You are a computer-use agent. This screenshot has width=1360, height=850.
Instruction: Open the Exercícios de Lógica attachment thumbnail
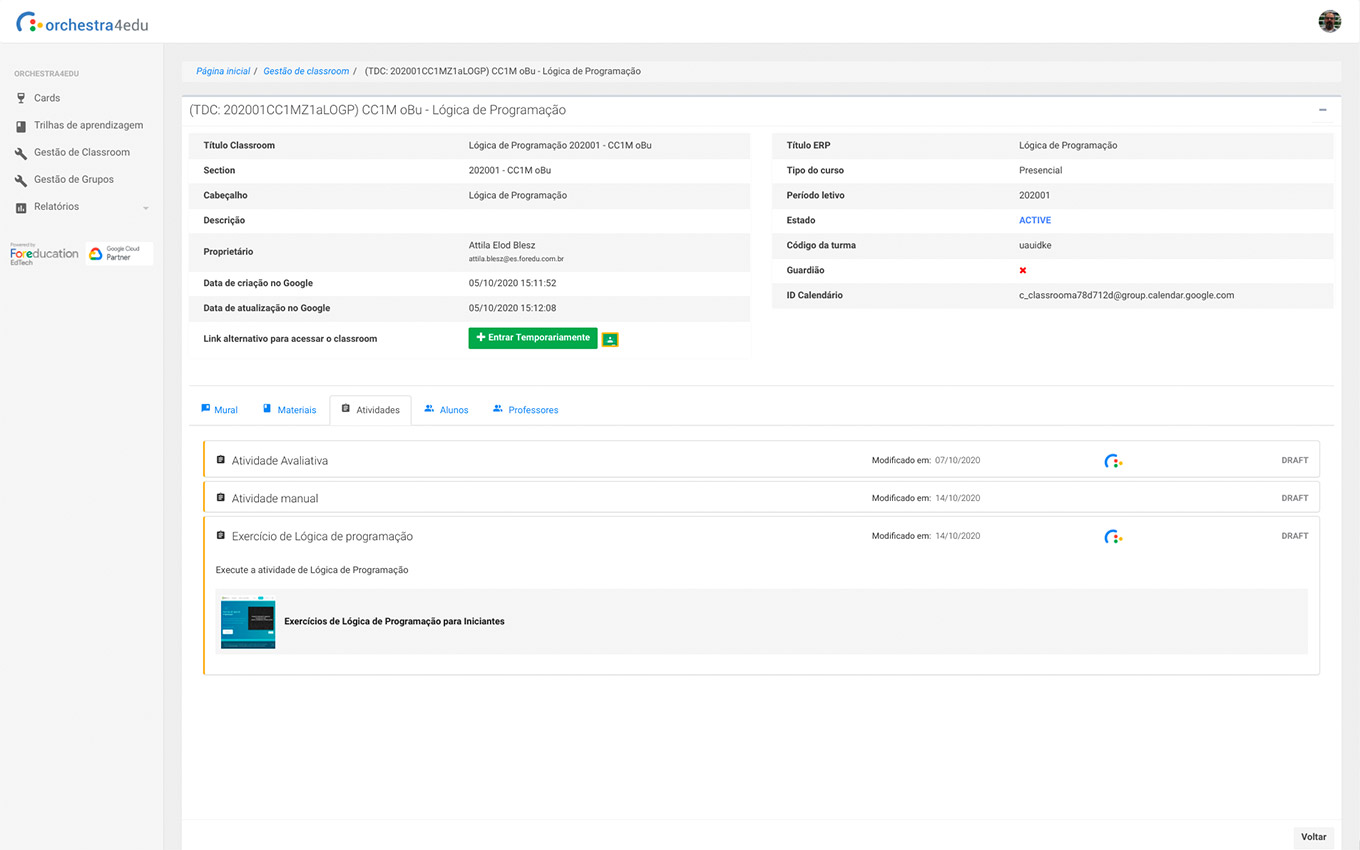tap(248, 622)
